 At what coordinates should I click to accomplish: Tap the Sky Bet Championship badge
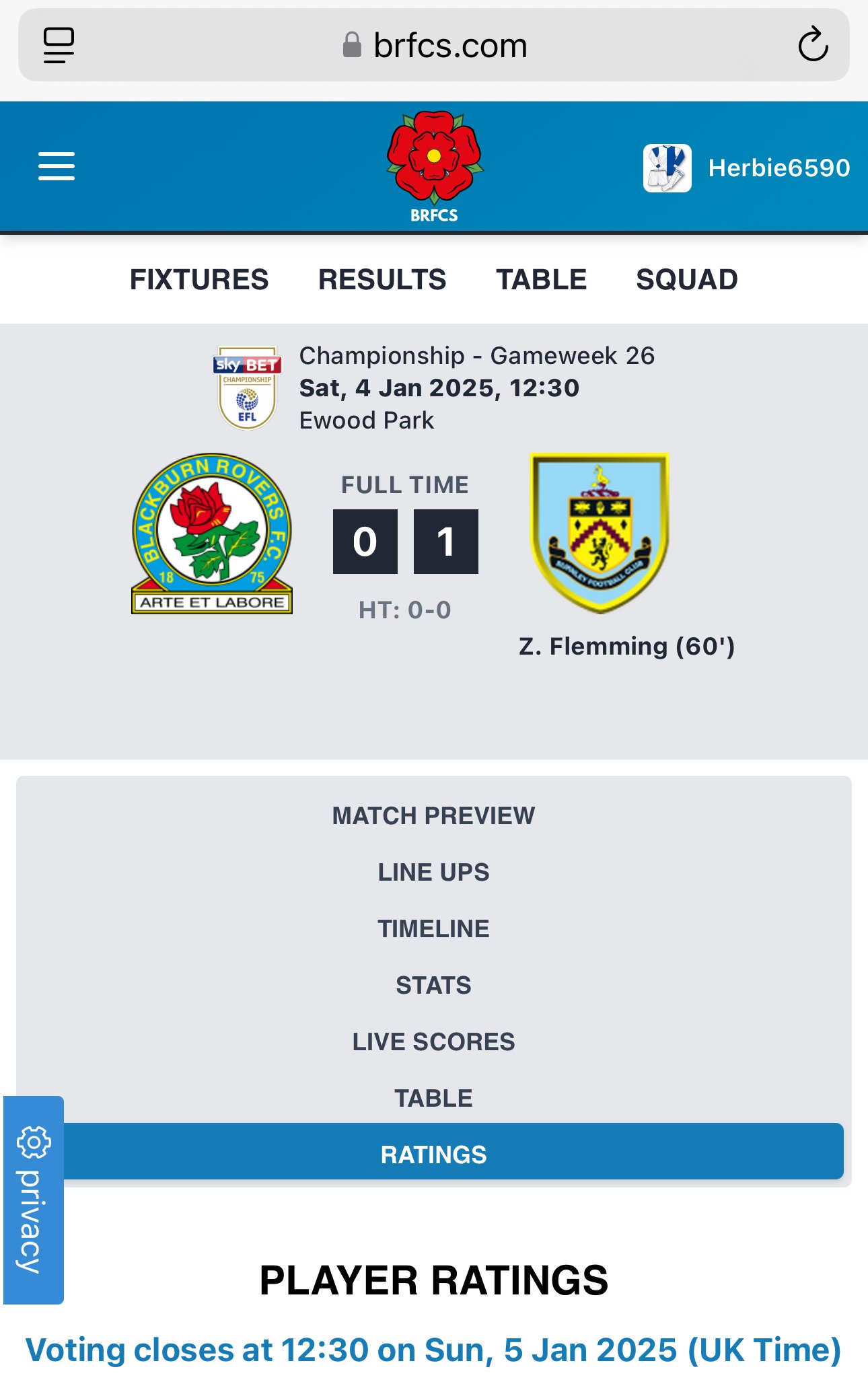[x=247, y=388]
